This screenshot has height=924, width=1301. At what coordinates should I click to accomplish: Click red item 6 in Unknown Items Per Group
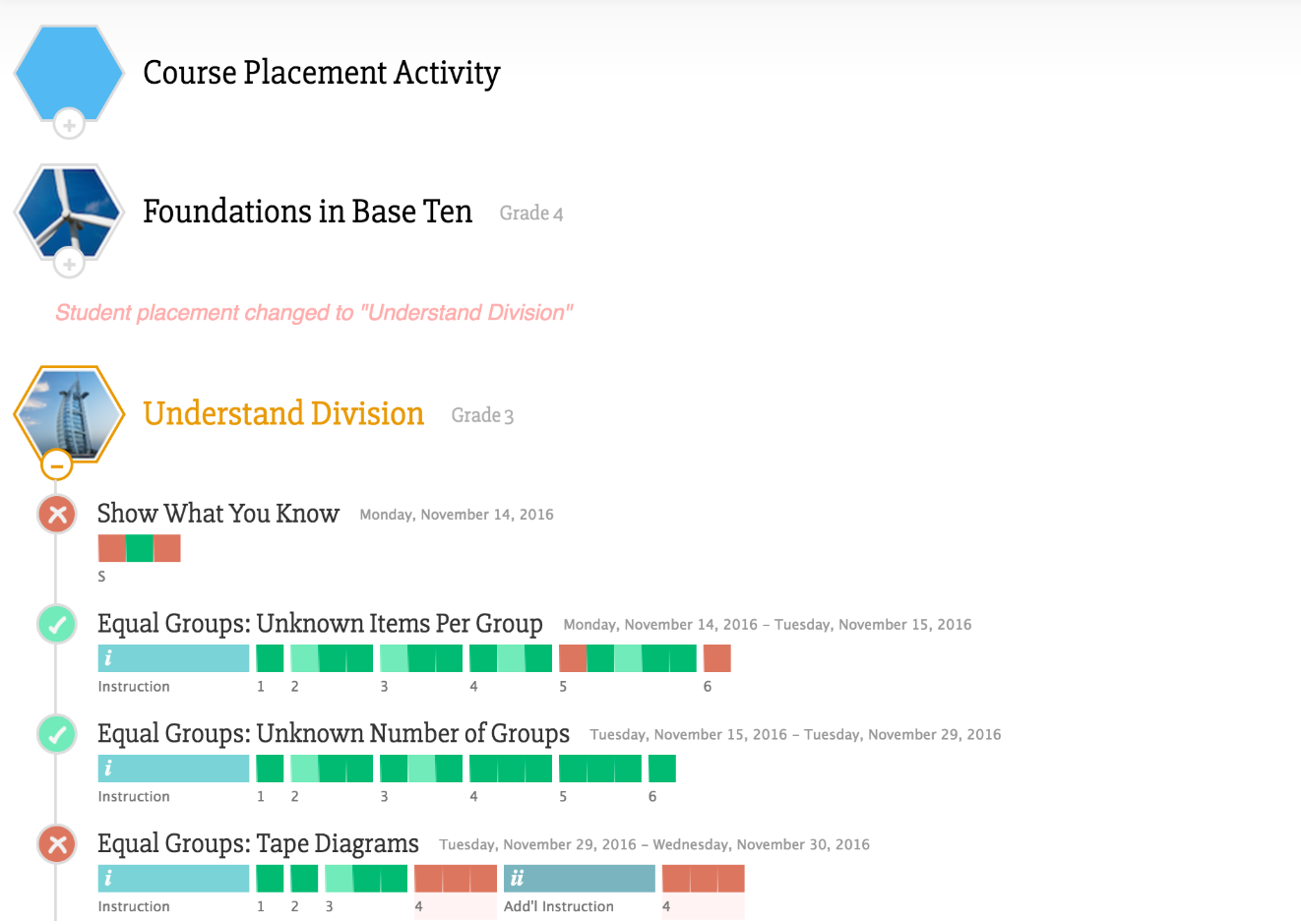[x=716, y=658]
